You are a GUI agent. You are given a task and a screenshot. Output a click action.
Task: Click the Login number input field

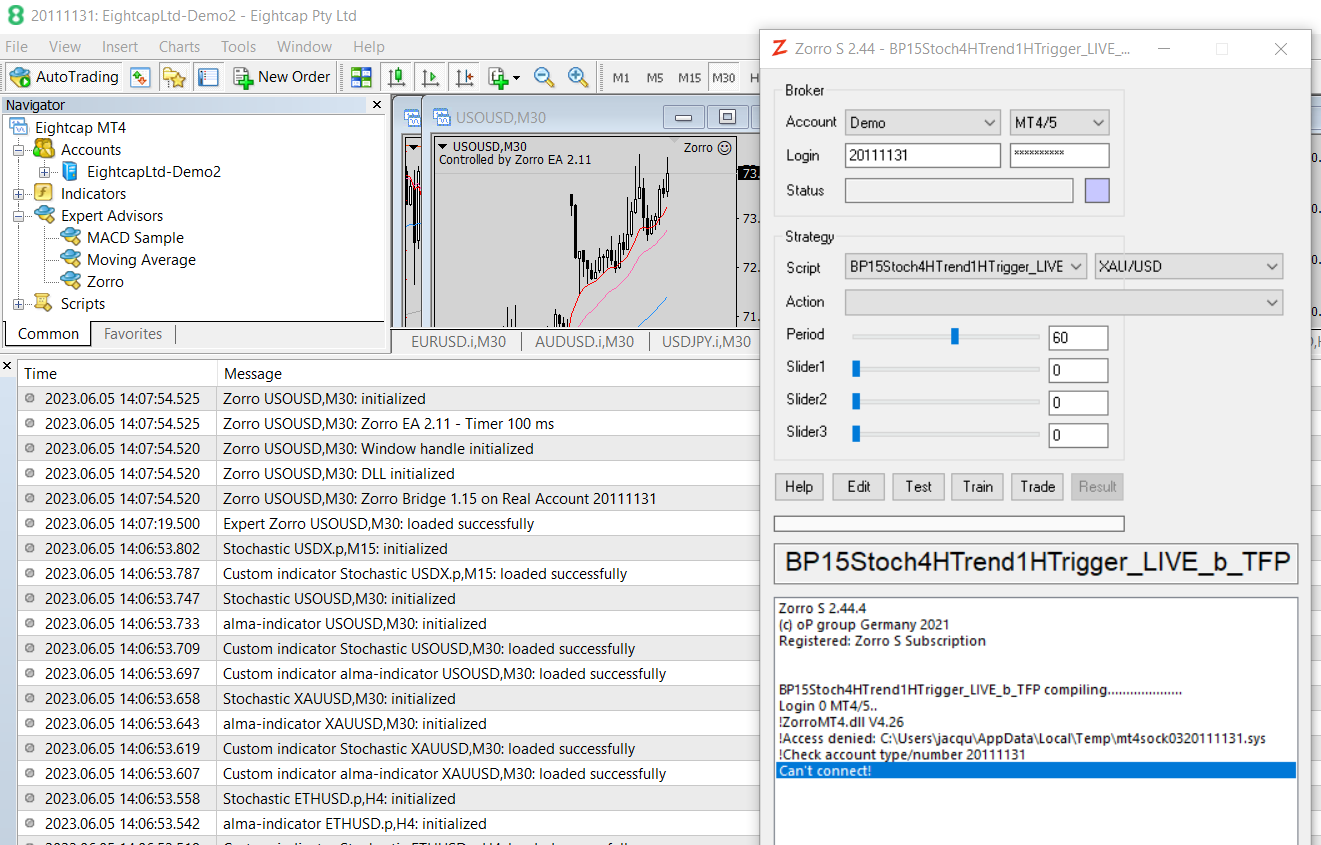pos(922,156)
